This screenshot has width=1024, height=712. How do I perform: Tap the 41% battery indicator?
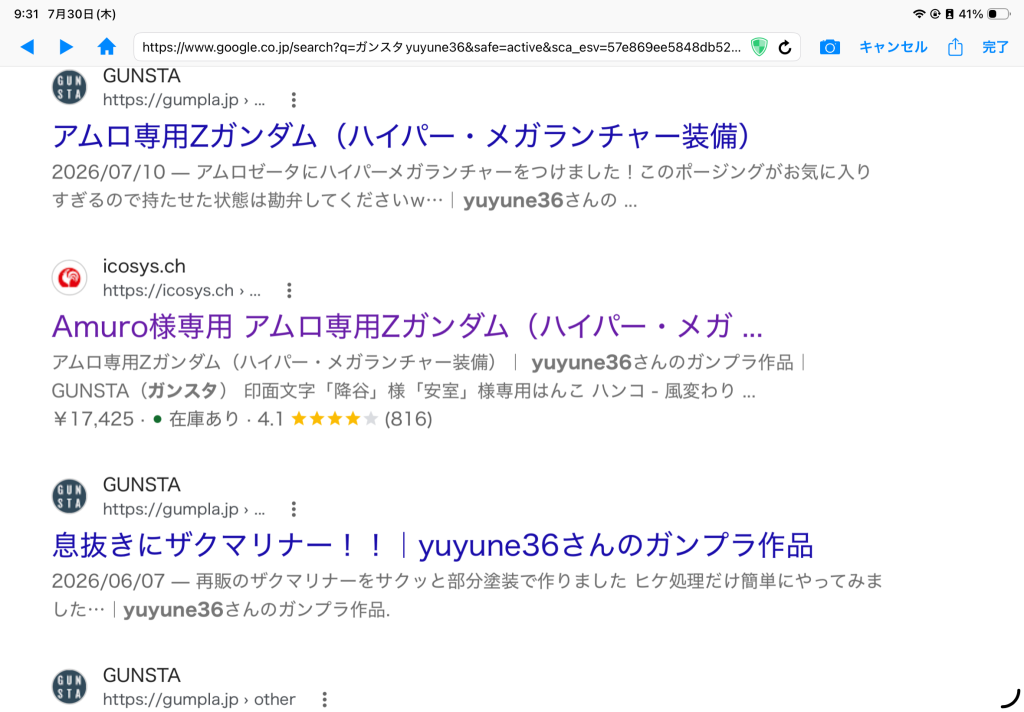pyautogui.click(x=985, y=14)
